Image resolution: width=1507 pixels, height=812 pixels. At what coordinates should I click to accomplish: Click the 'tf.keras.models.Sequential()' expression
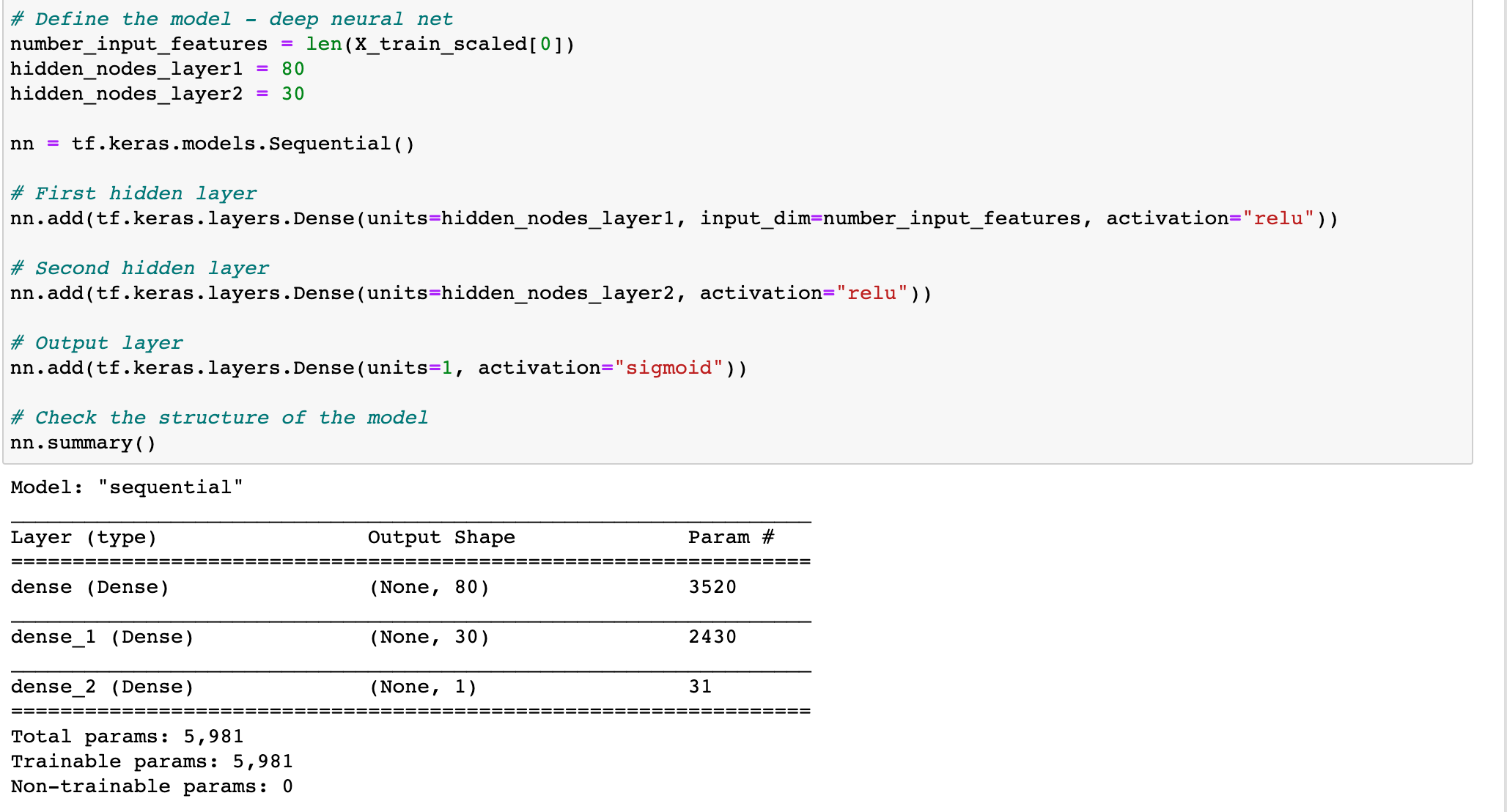242,143
